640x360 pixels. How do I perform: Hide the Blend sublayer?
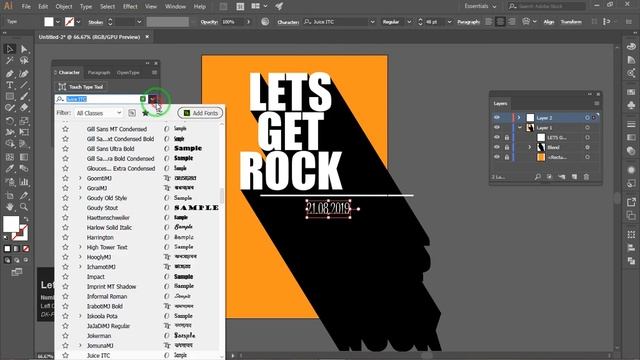pyautogui.click(x=497, y=147)
